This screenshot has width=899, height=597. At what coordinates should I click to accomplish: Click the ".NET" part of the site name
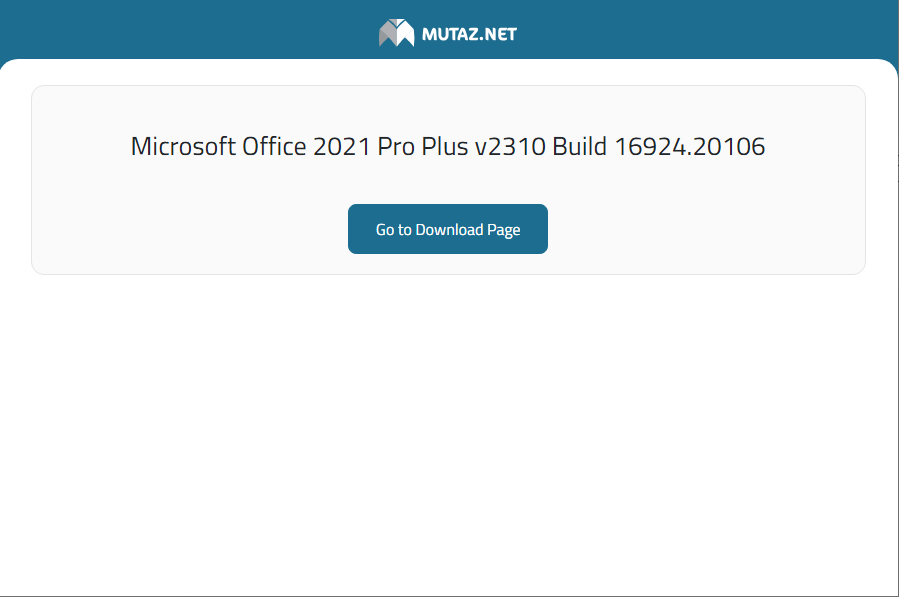tap(497, 34)
